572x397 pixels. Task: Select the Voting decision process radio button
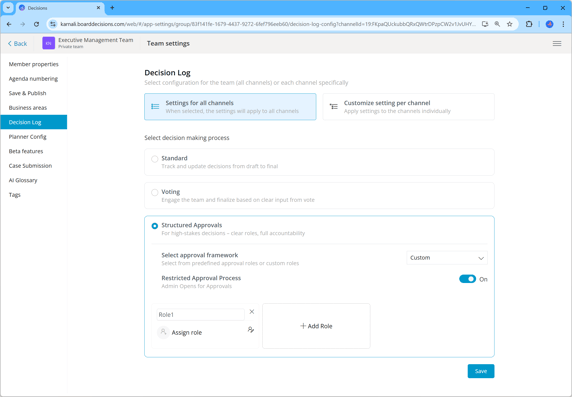click(x=155, y=192)
